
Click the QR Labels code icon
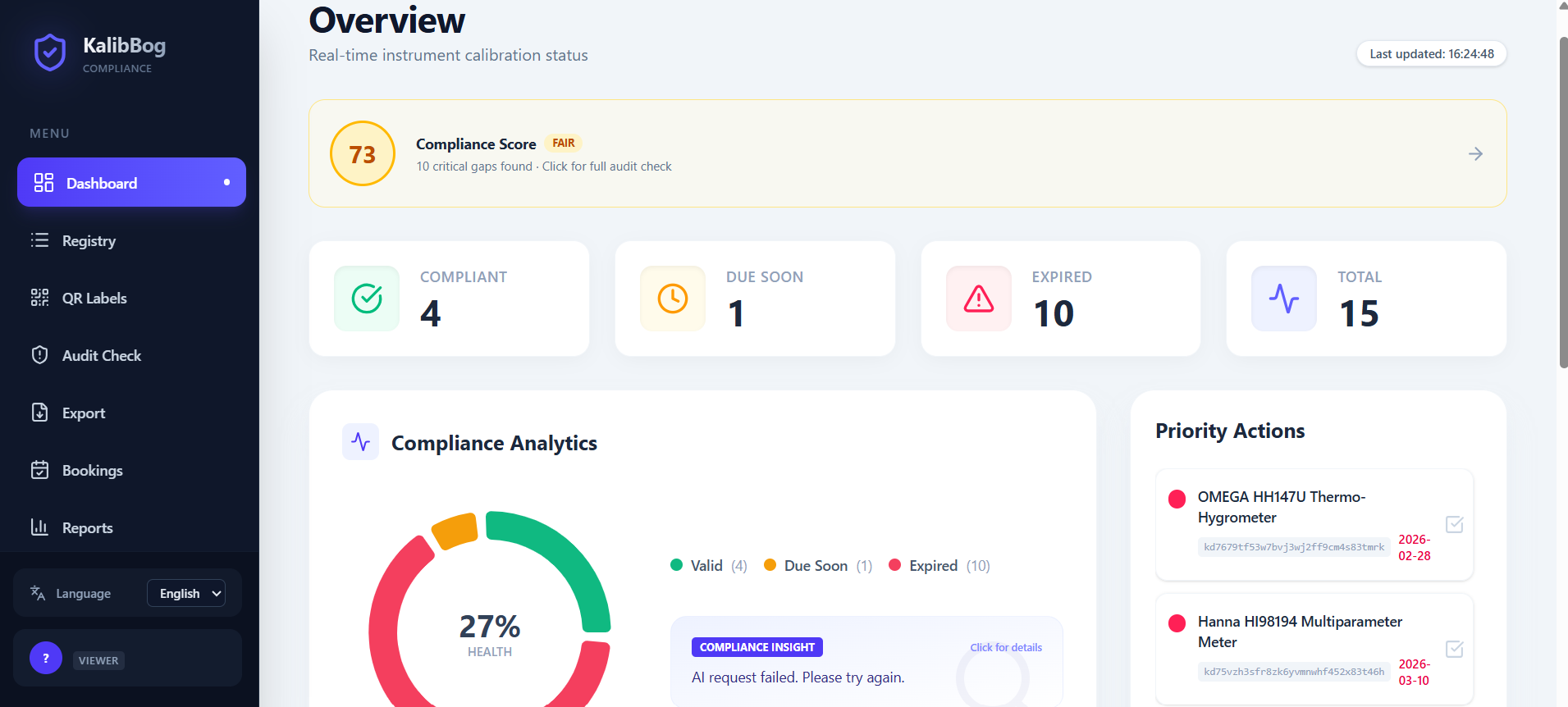pyautogui.click(x=39, y=298)
